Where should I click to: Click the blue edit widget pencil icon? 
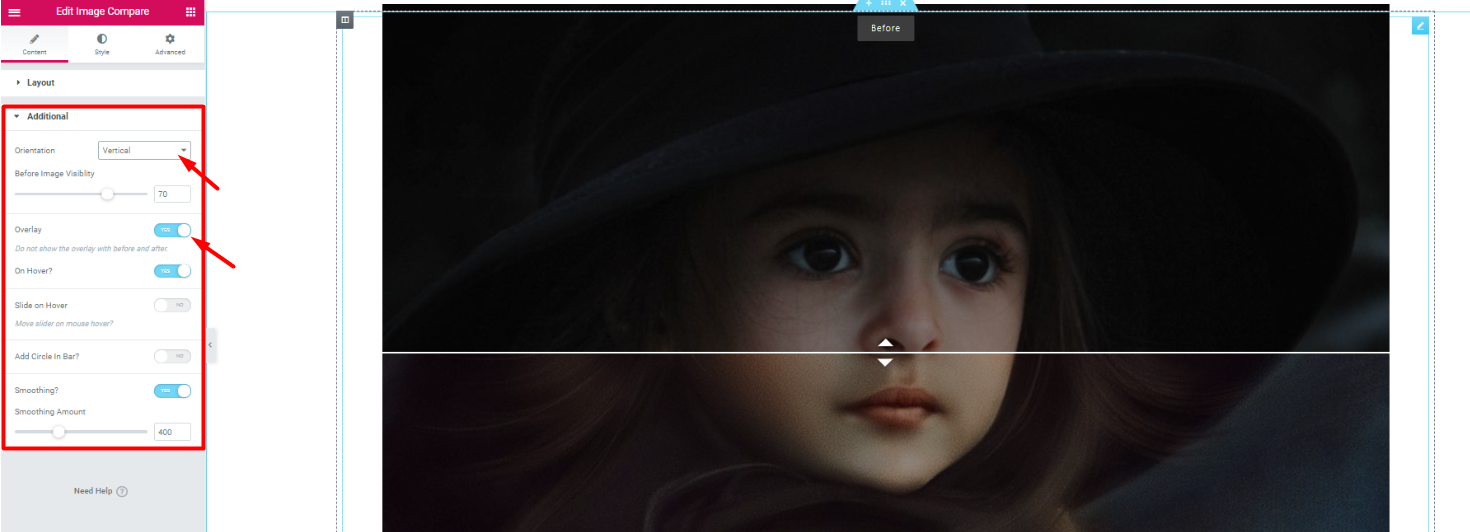tap(1420, 26)
